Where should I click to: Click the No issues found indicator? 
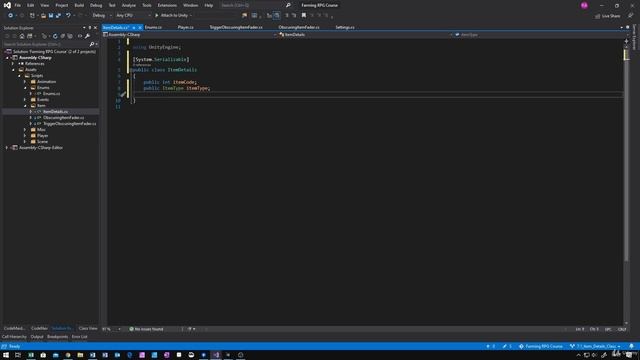[146, 329]
